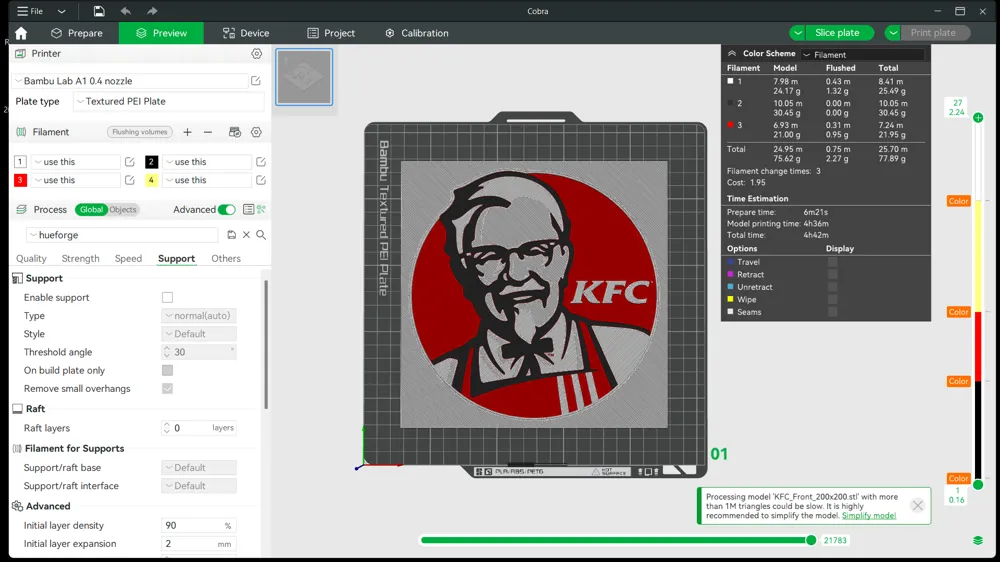Open filament 3 'use this' dropdown
Image resolution: width=1000 pixels, height=562 pixels.
(75, 180)
